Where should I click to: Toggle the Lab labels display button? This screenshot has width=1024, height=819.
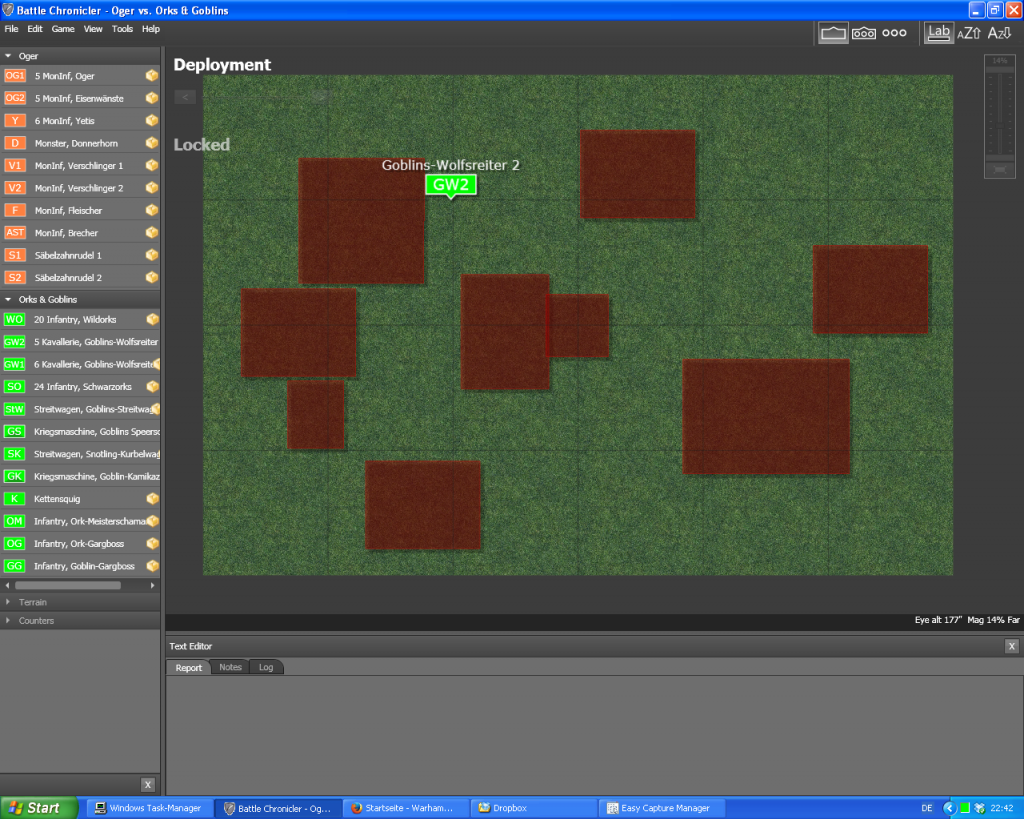938,32
